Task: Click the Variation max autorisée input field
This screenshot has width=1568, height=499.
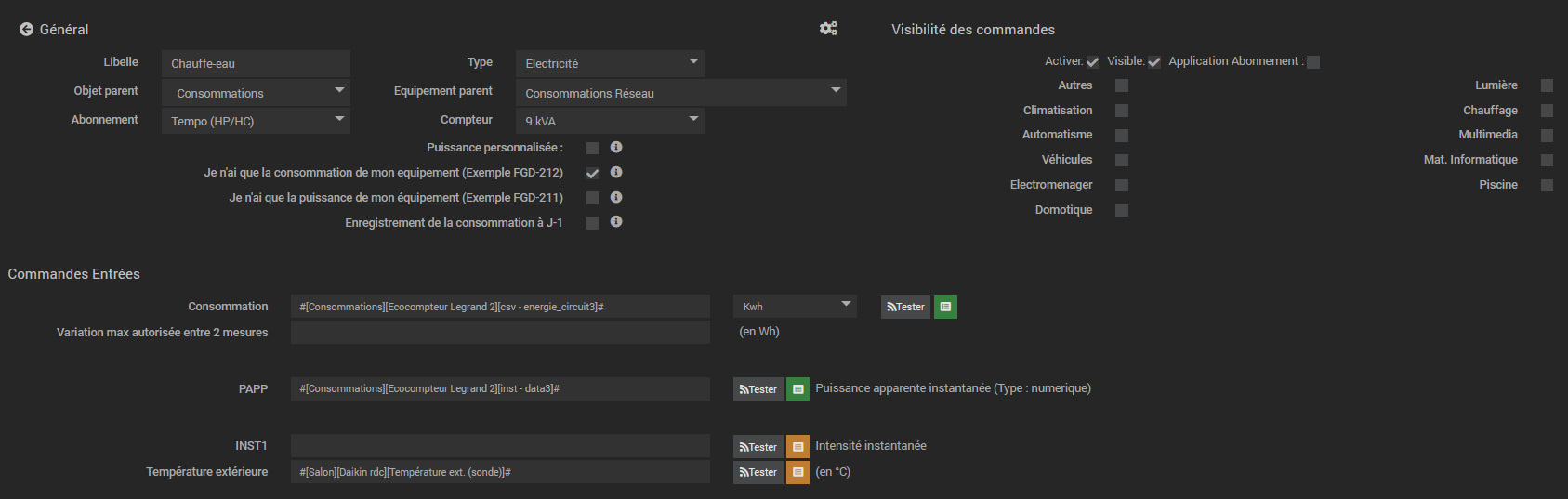Action: click(x=500, y=333)
